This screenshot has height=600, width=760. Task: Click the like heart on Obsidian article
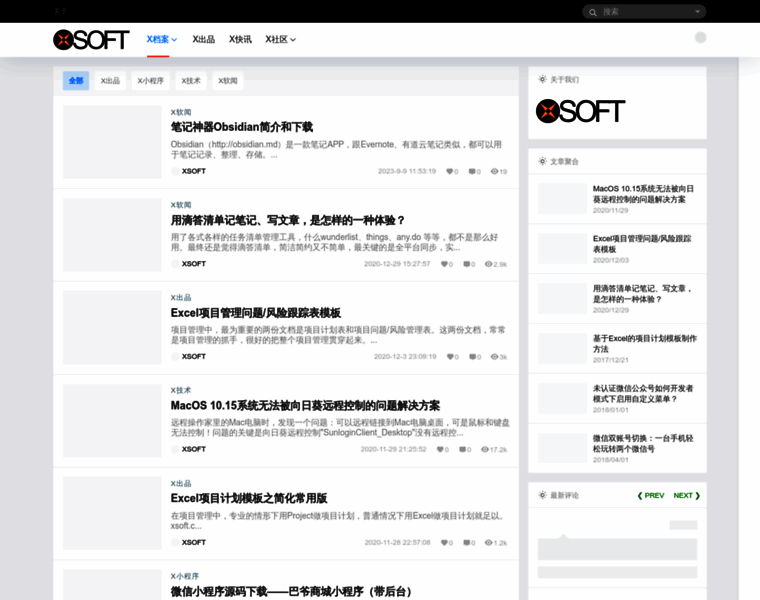449,171
